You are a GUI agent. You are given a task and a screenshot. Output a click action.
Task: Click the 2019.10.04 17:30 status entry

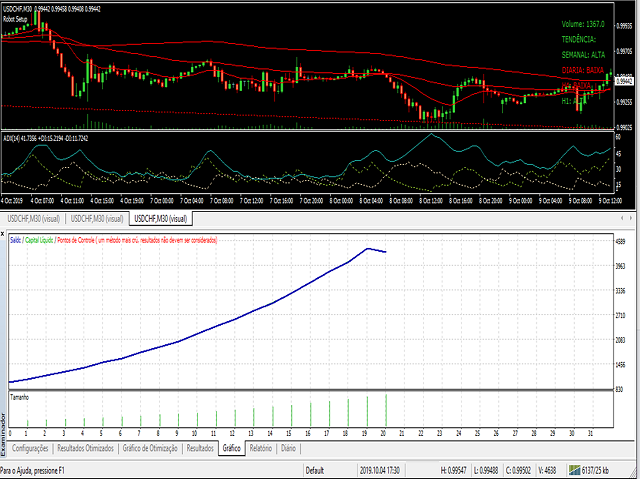(380, 471)
